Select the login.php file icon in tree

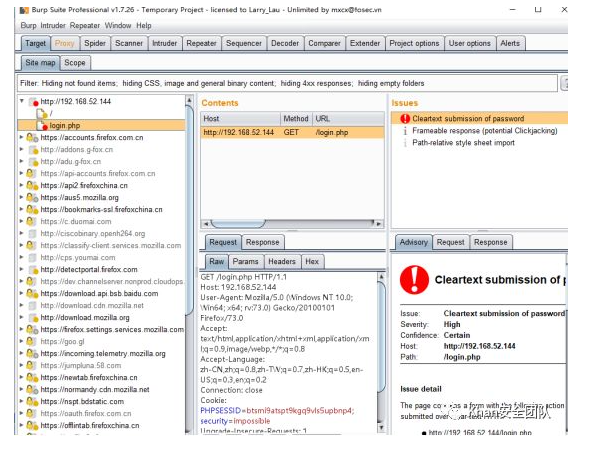point(42,126)
